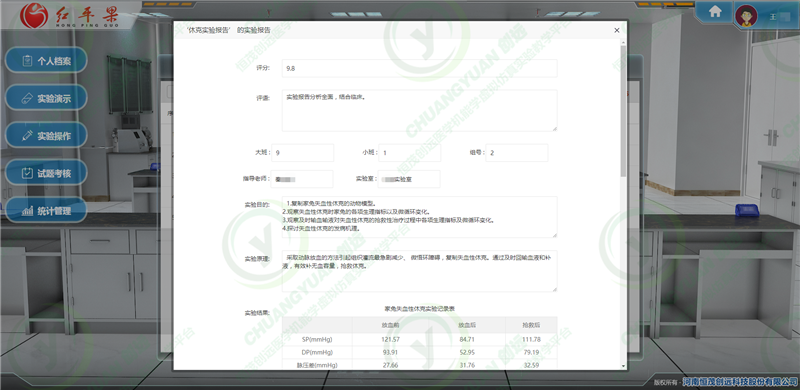Click into the 实验原理 text area
This screenshot has width=800, height=390.
pyautogui.click(x=419, y=271)
